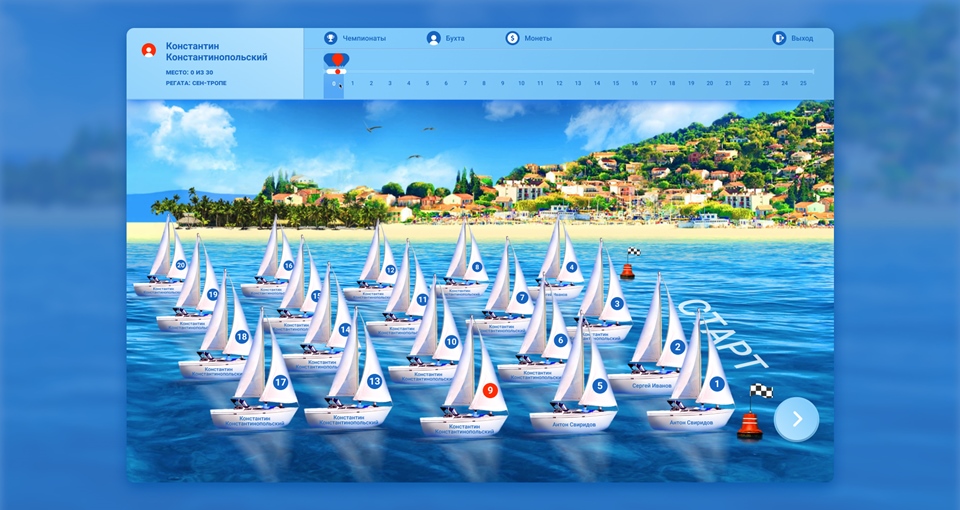This screenshot has height=510, width=960.
Task: Click the Выход exit door icon
Action: point(779,38)
